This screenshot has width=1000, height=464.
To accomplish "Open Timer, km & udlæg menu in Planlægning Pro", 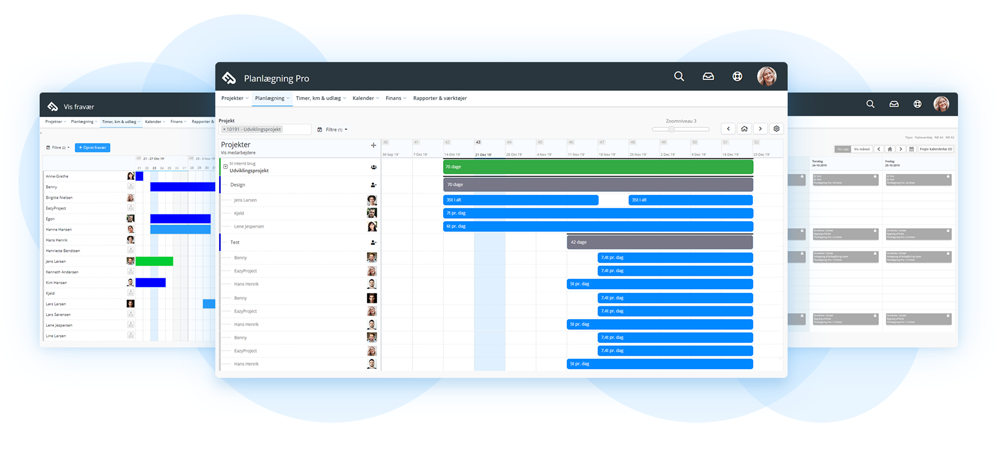I will [x=321, y=98].
